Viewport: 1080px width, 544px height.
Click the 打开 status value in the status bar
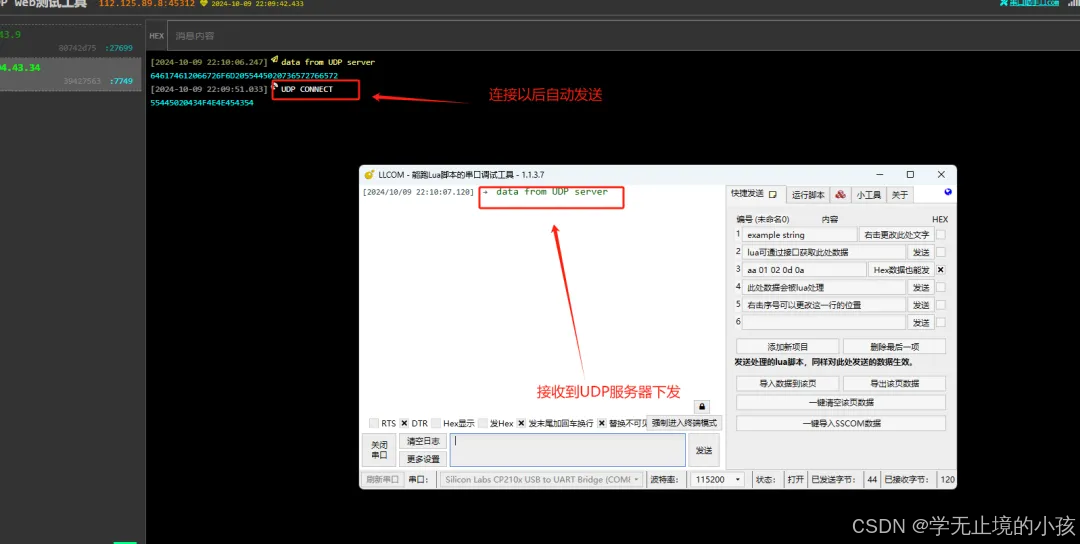796,479
